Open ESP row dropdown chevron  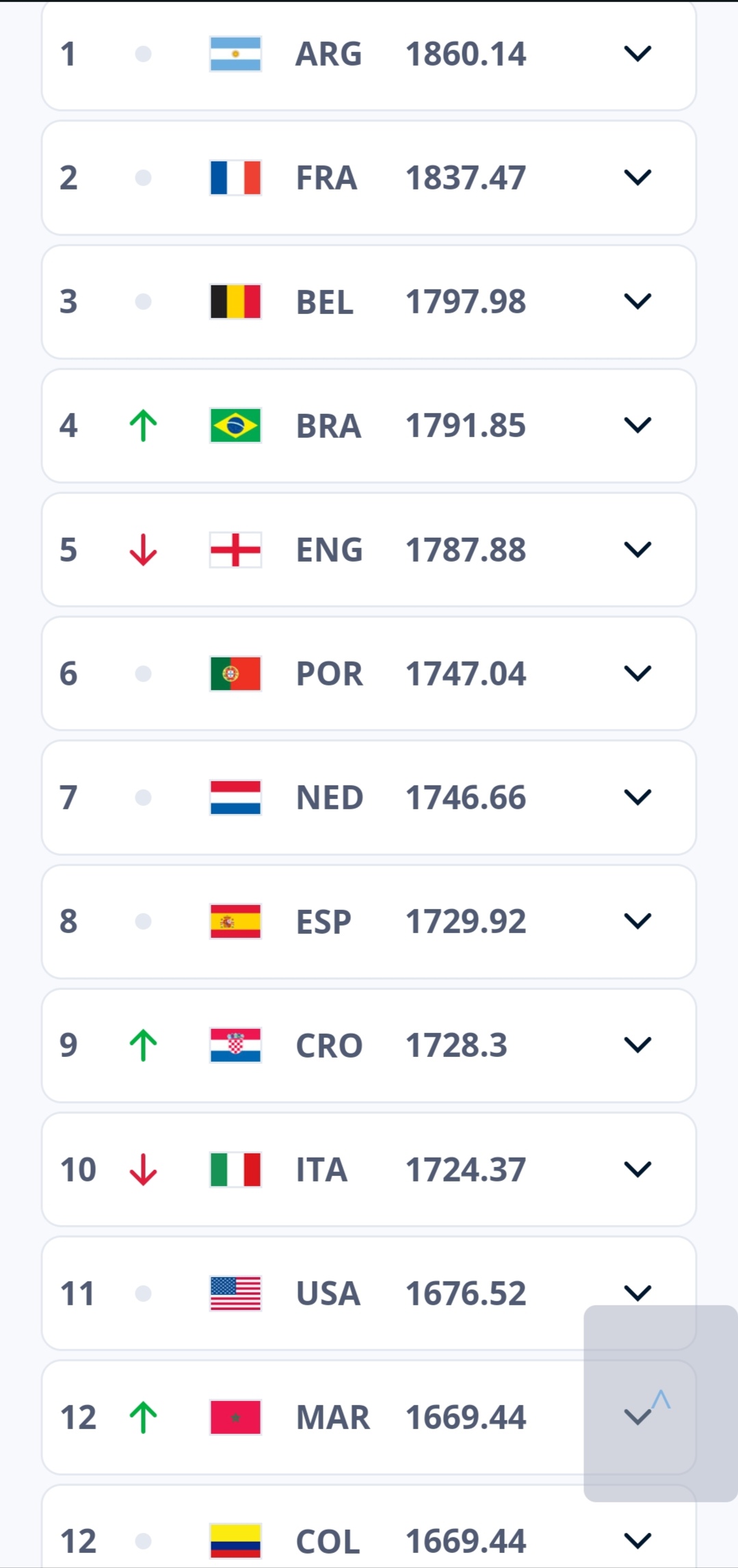[x=637, y=922]
